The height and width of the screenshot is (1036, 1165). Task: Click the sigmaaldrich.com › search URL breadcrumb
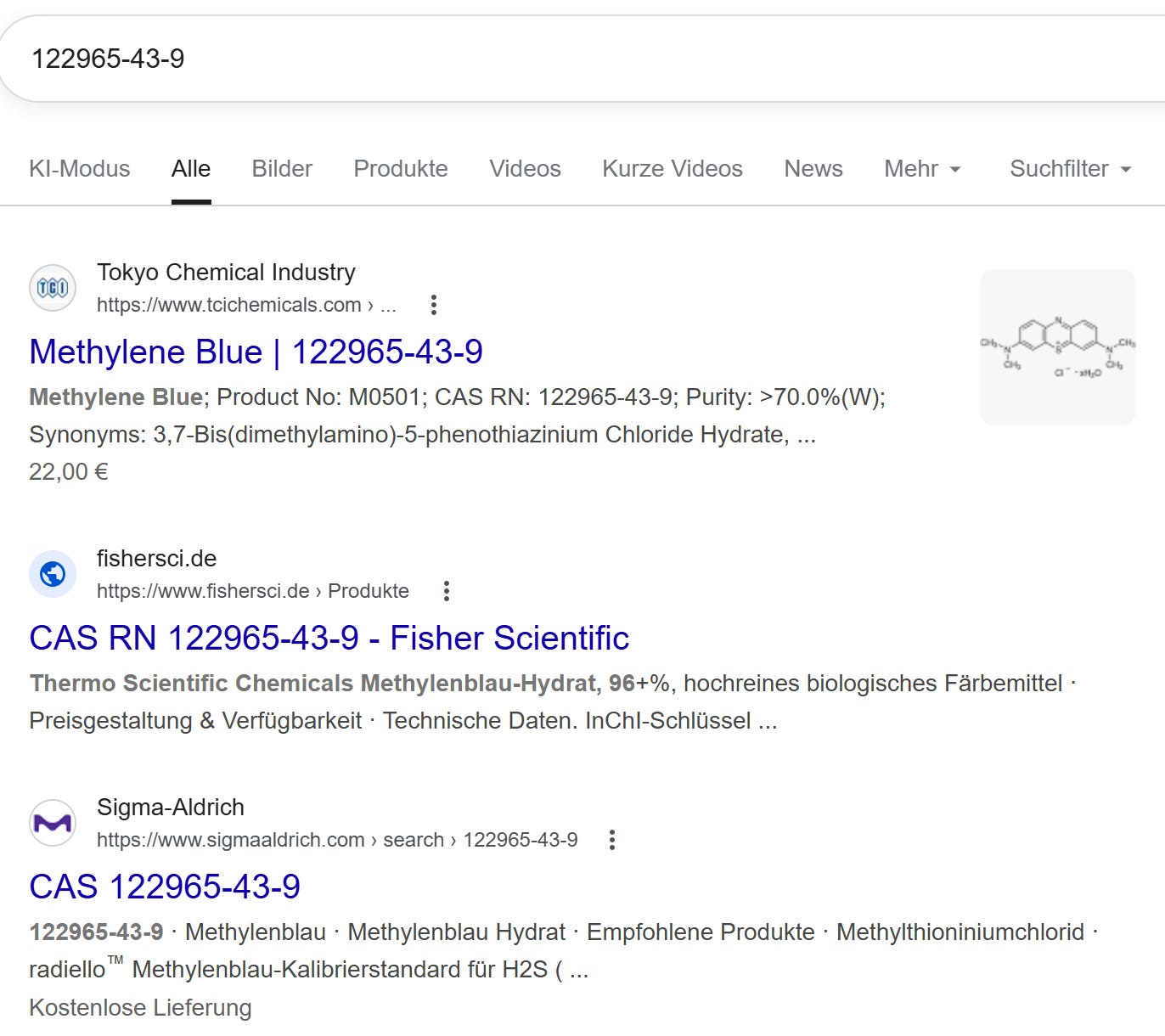coord(337,840)
